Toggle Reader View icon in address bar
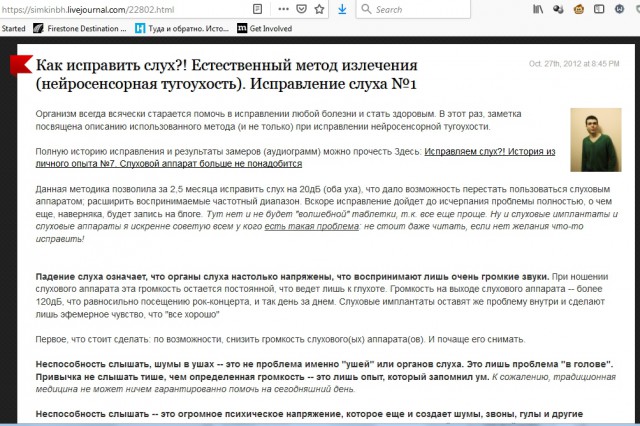The width and height of the screenshot is (640, 426). tap(258, 9)
